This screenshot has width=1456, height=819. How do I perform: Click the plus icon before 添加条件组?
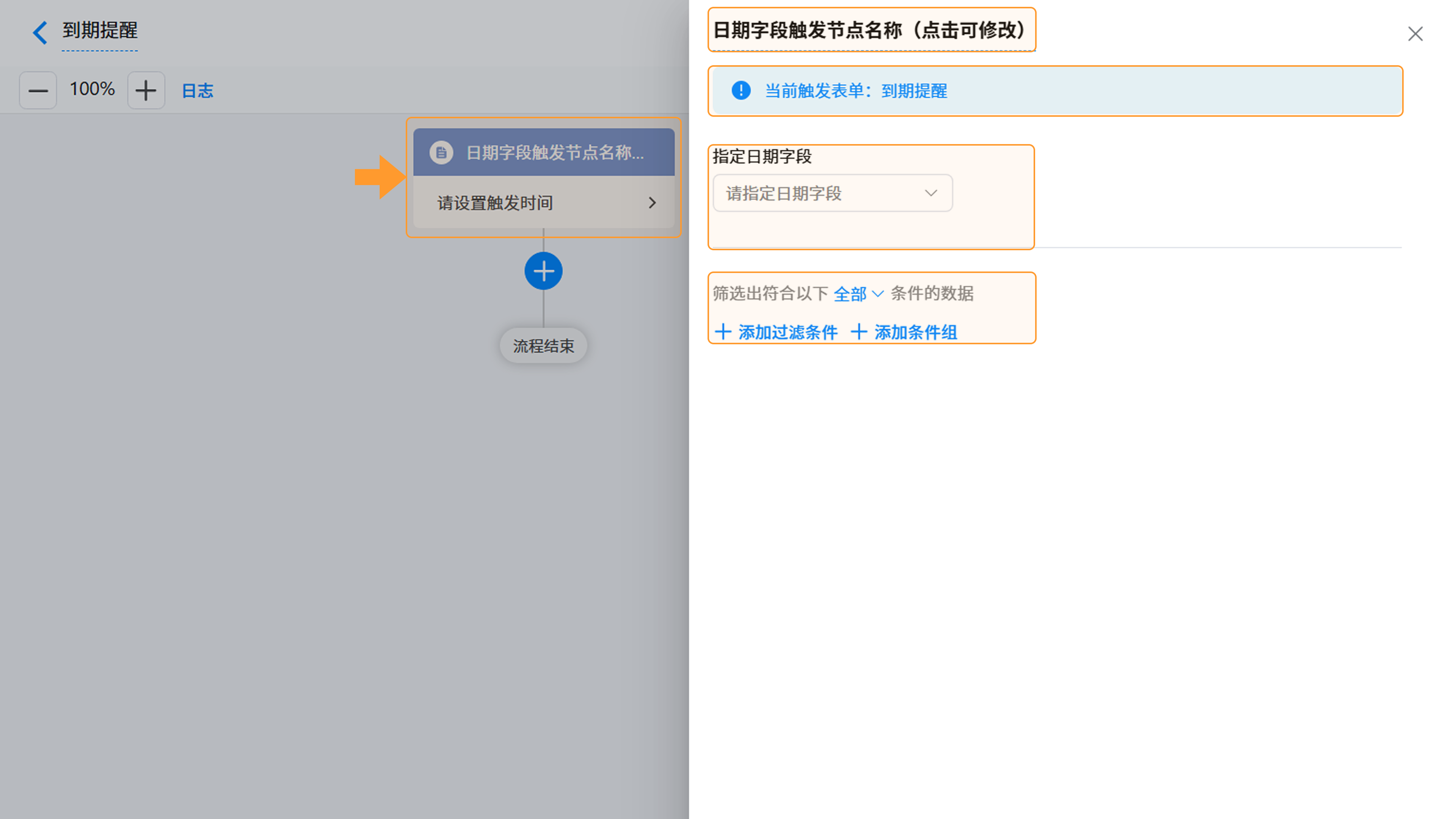click(858, 332)
